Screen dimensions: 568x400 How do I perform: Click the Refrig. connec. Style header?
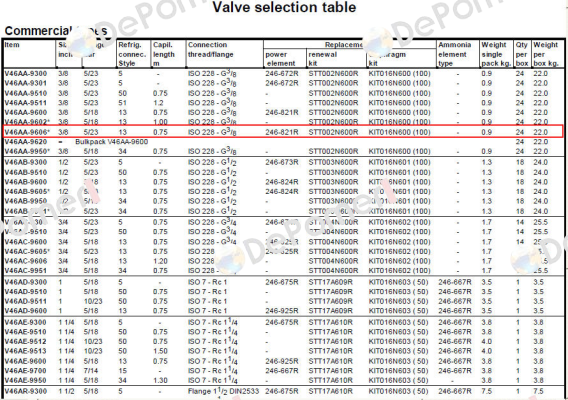point(132,54)
